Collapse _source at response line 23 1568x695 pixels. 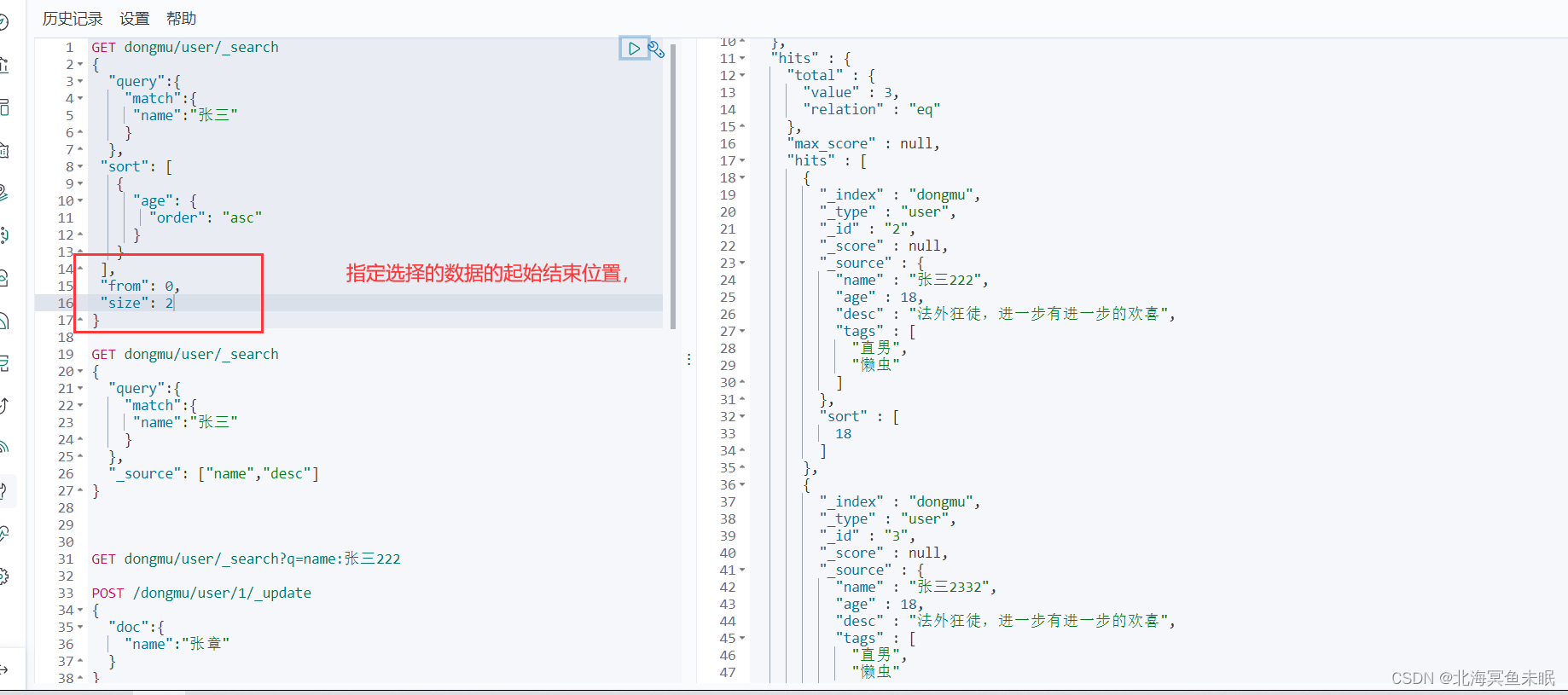pyautogui.click(x=742, y=264)
